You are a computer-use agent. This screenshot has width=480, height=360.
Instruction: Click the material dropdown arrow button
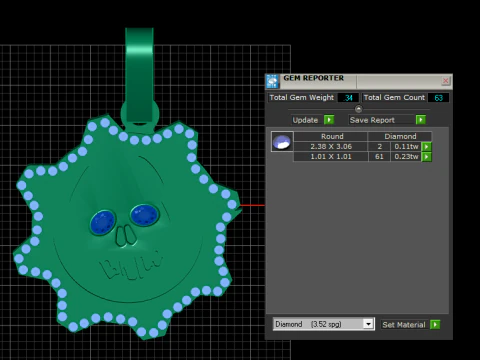pyautogui.click(x=368, y=324)
